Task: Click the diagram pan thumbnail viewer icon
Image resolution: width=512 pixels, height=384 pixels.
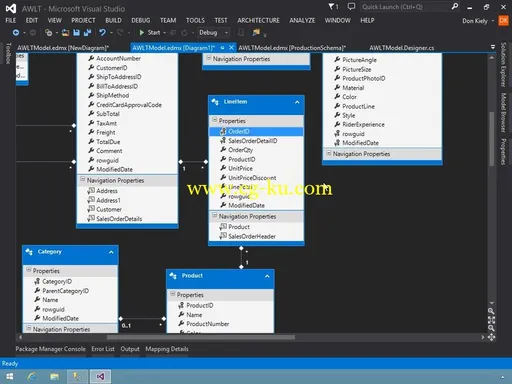Action: pos(491,337)
